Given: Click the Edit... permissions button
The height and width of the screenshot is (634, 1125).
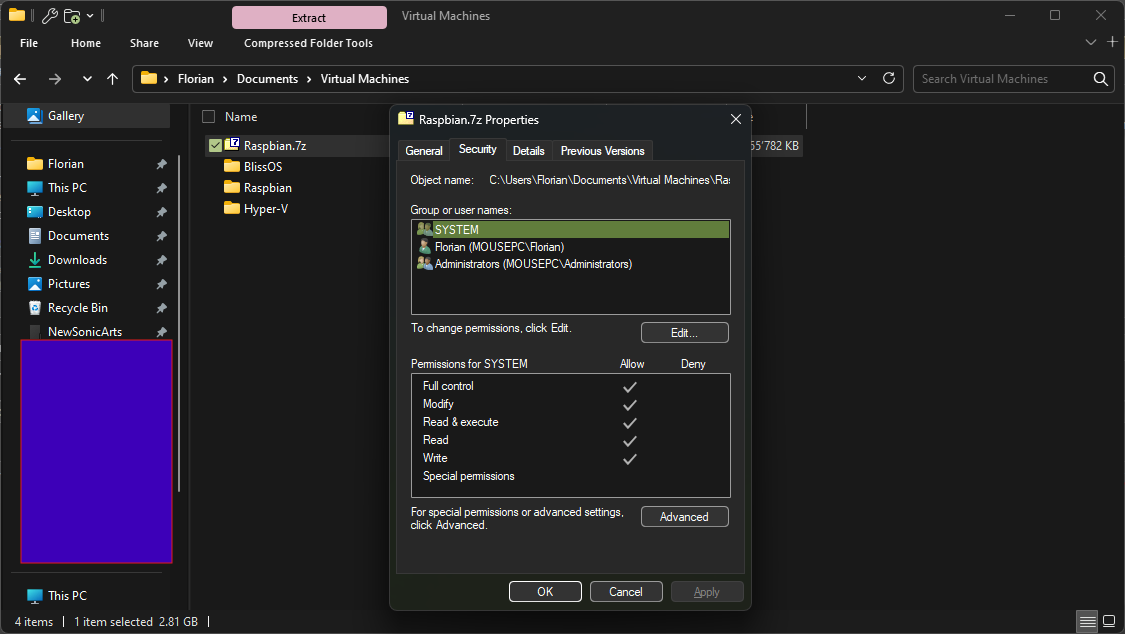Looking at the screenshot, I should 684,333.
